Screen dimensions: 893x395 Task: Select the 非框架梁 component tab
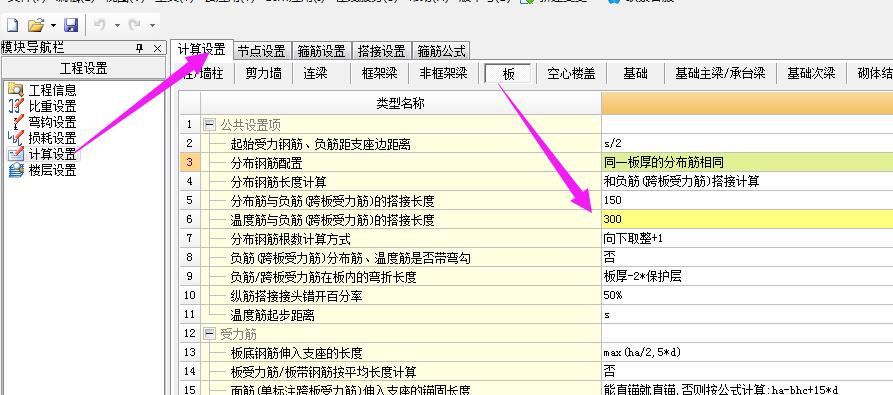click(x=443, y=73)
